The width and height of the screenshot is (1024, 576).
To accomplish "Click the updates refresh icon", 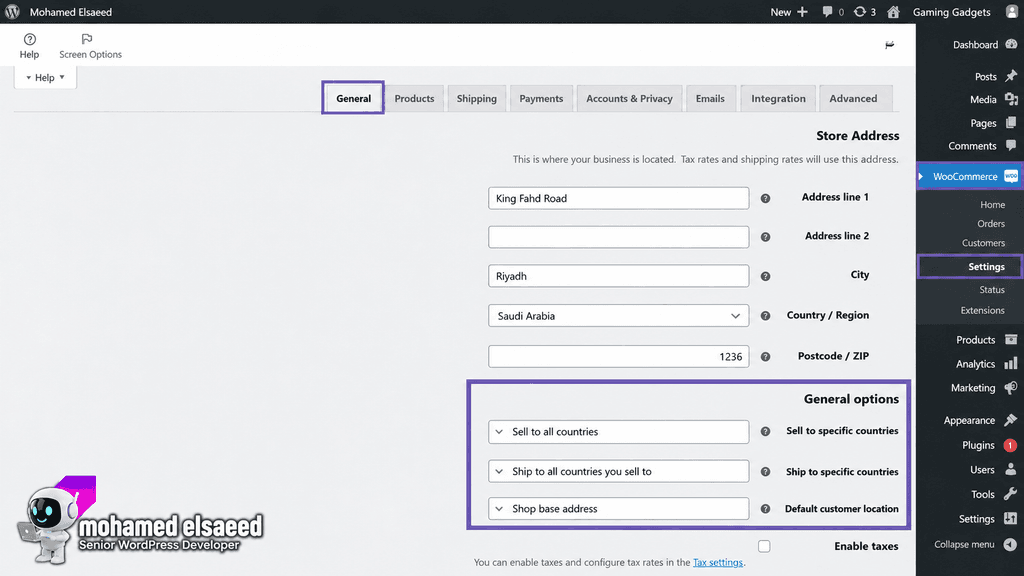I will point(859,12).
